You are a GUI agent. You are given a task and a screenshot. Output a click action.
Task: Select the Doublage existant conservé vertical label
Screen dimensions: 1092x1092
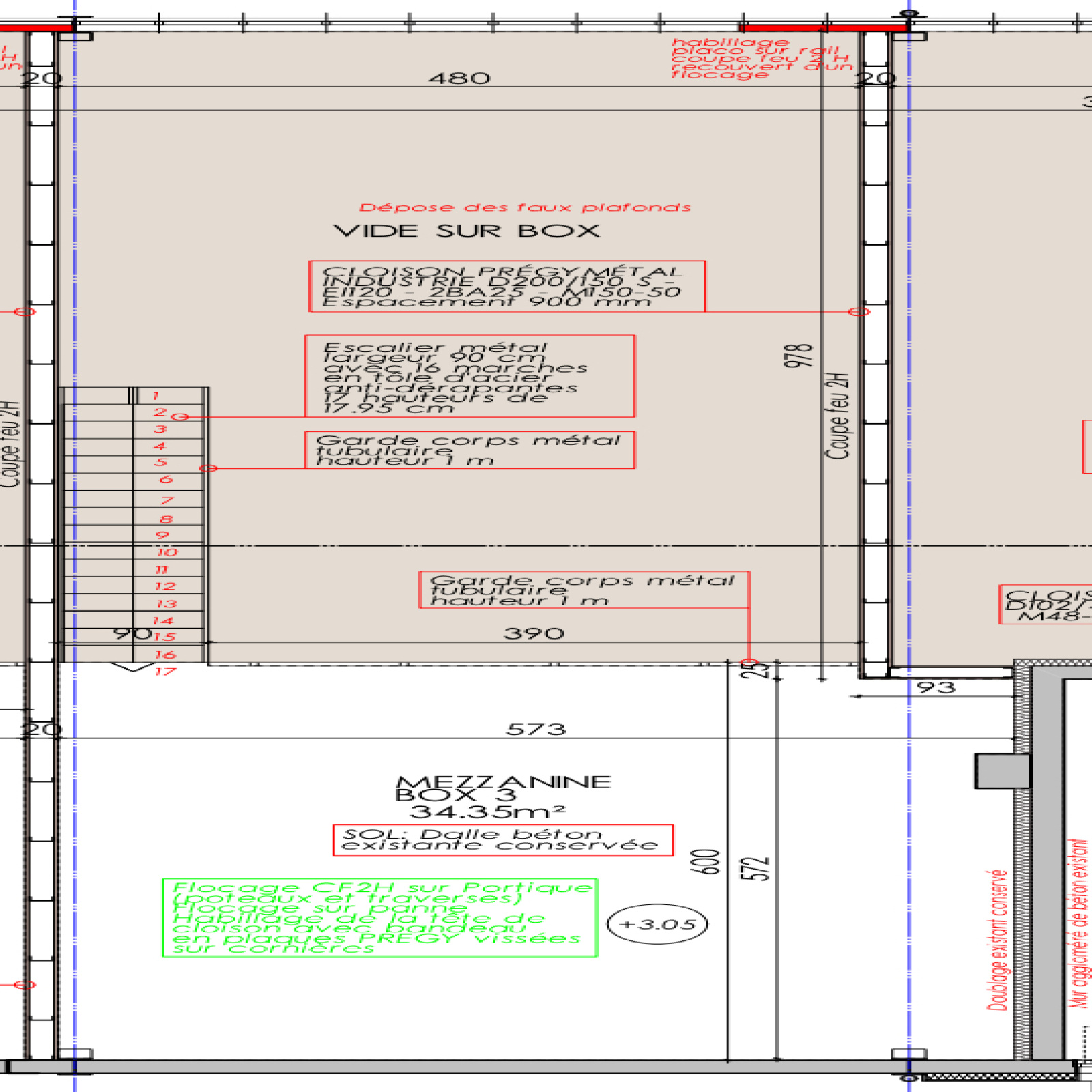point(997,940)
